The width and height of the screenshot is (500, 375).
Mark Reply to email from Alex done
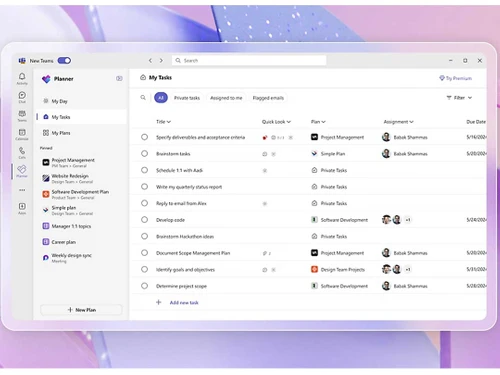(x=144, y=203)
